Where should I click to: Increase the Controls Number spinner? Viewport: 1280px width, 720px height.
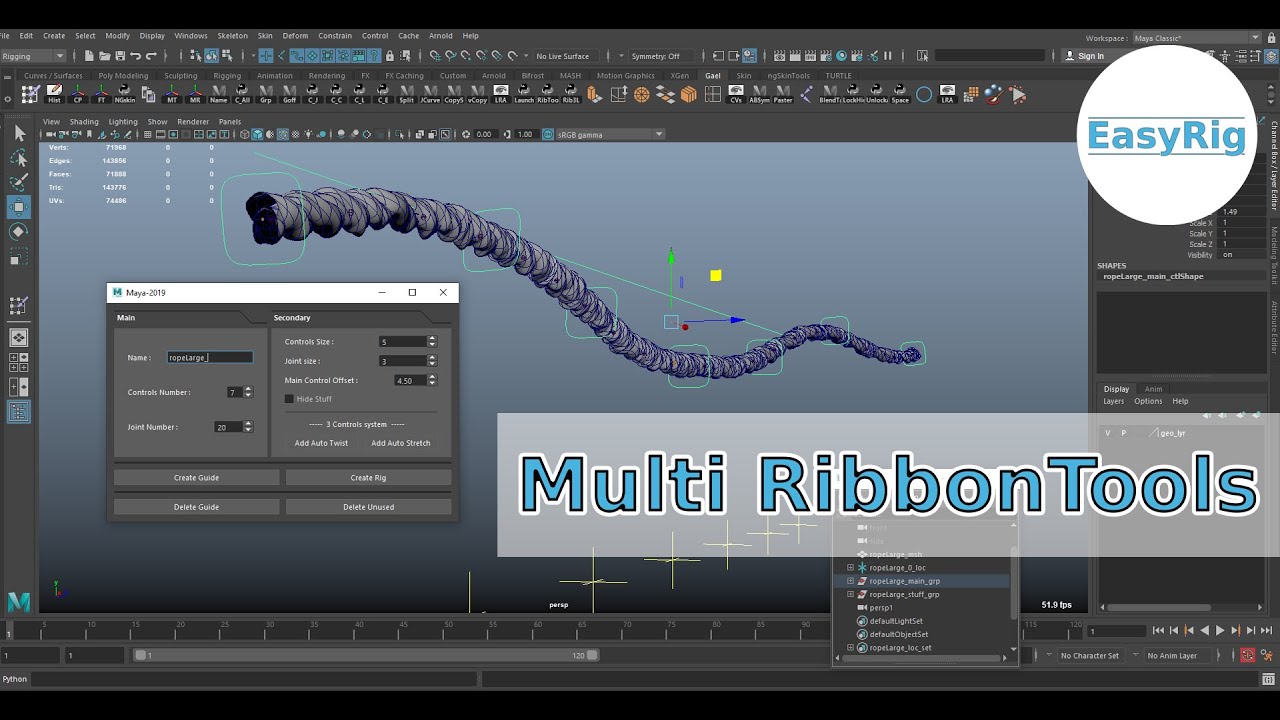tap(248, 390)
